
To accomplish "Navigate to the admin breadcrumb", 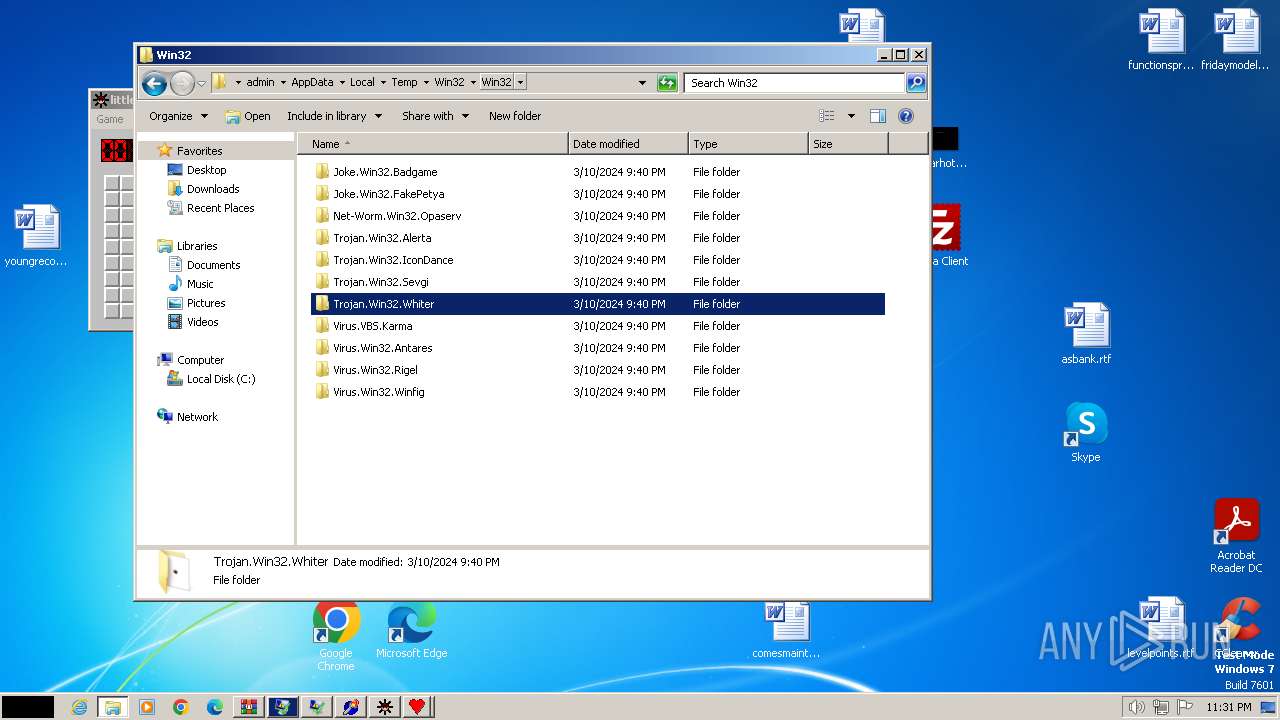I will tap(260, 83).
